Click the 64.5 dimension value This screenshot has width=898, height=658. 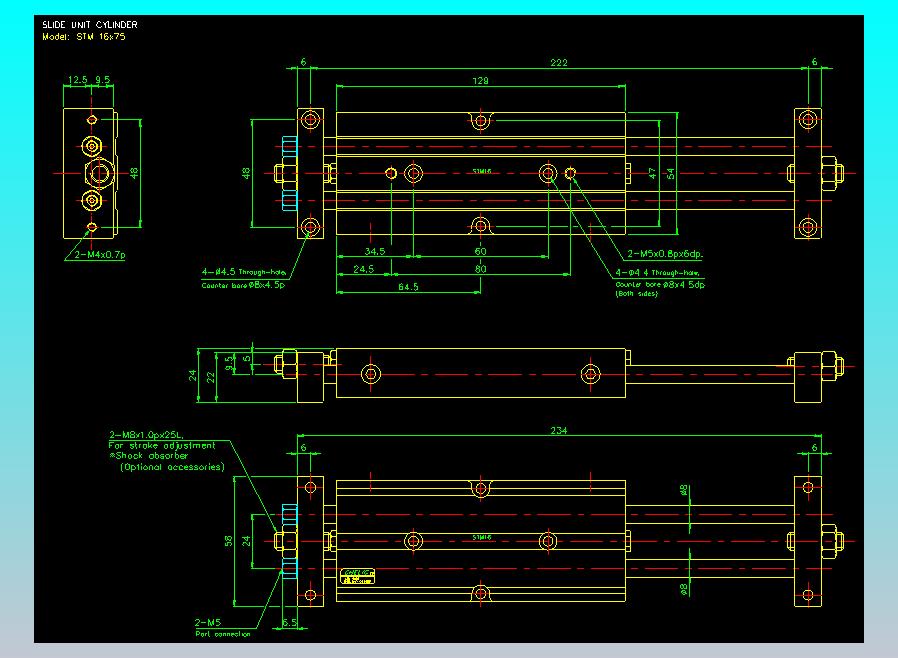407,288
